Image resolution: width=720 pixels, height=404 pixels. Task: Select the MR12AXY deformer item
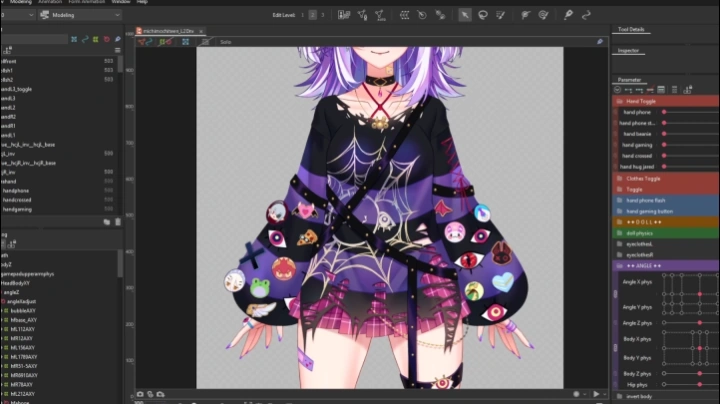tap(23, 338)
